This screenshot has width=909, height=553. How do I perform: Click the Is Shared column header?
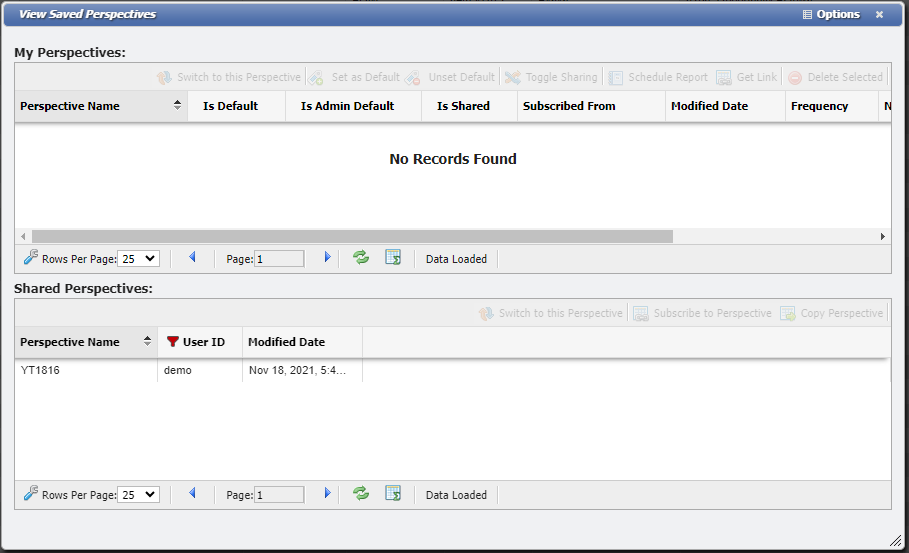click(463, 106)
